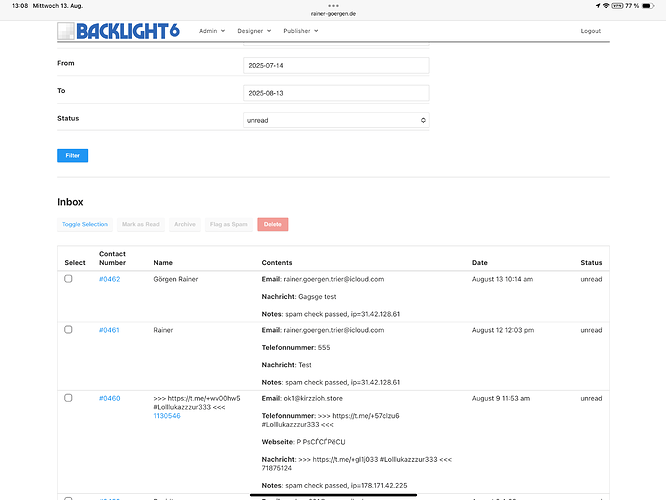Viewport: 666px width, 500px height.
Task: Check the box for contact #0462
Action: coord(68,279)
